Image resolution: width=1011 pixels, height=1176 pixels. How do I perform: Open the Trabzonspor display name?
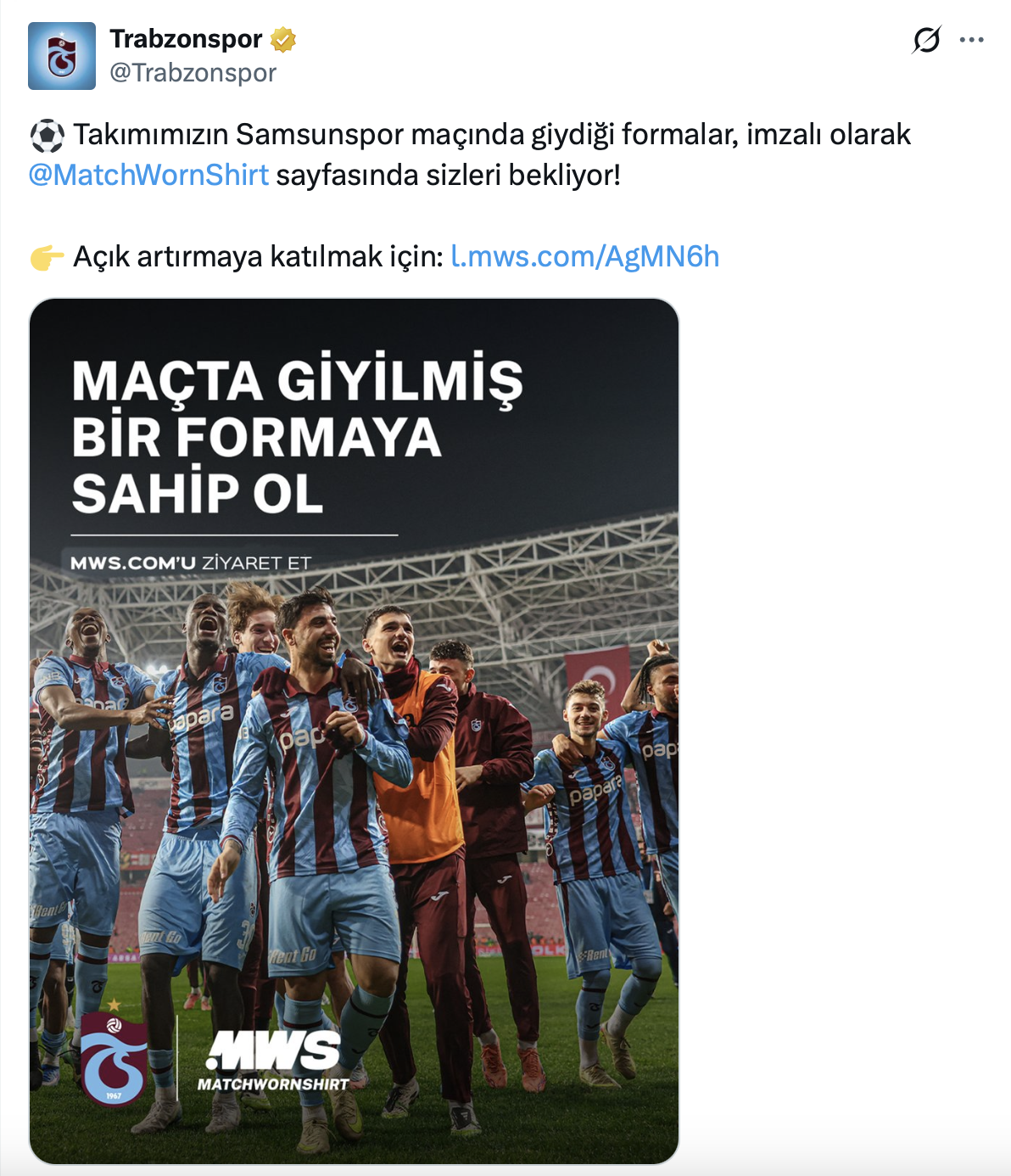pyautogui.click(x=186, y=39)
